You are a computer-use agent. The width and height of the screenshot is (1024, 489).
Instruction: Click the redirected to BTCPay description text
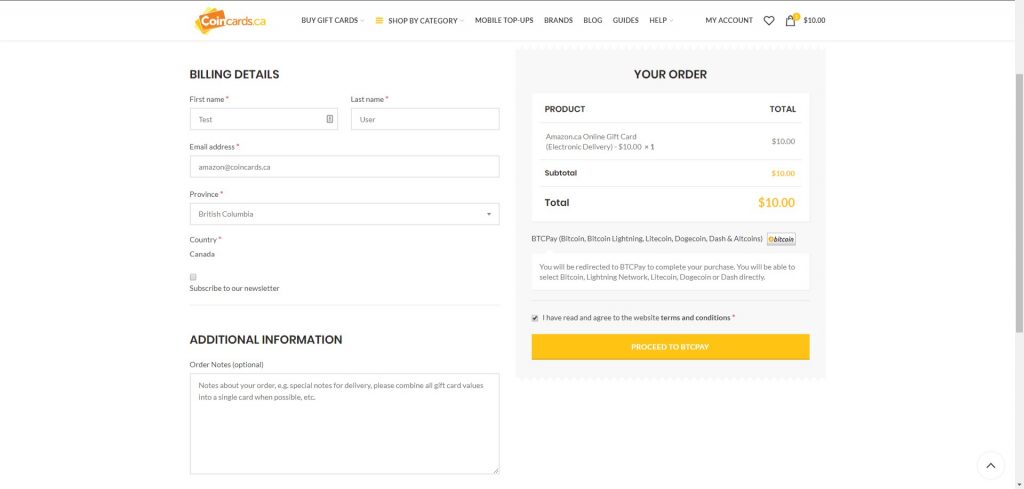pos(667,272)
